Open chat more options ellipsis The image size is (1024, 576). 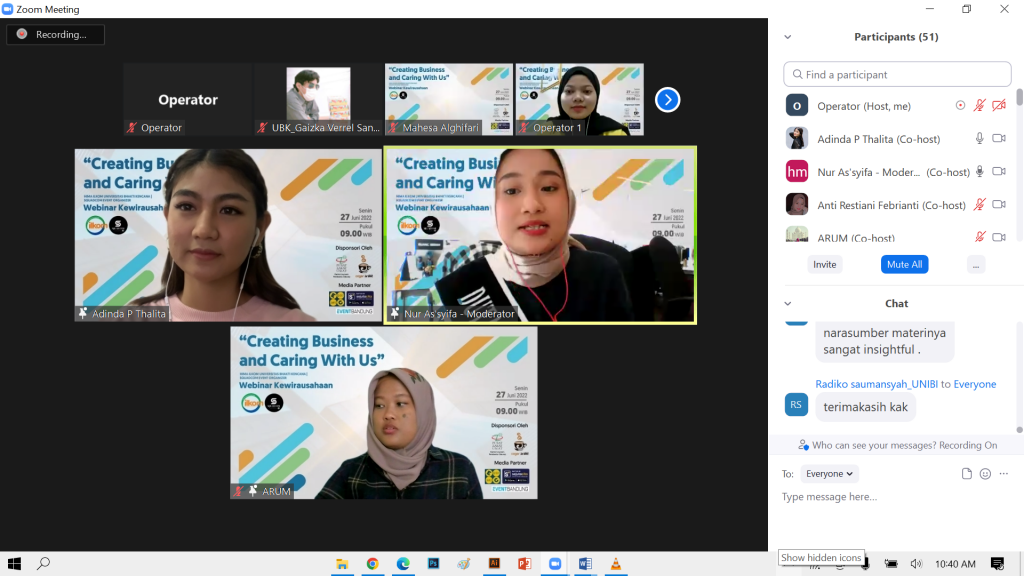pyautogui.click(x=1004, y=473)
